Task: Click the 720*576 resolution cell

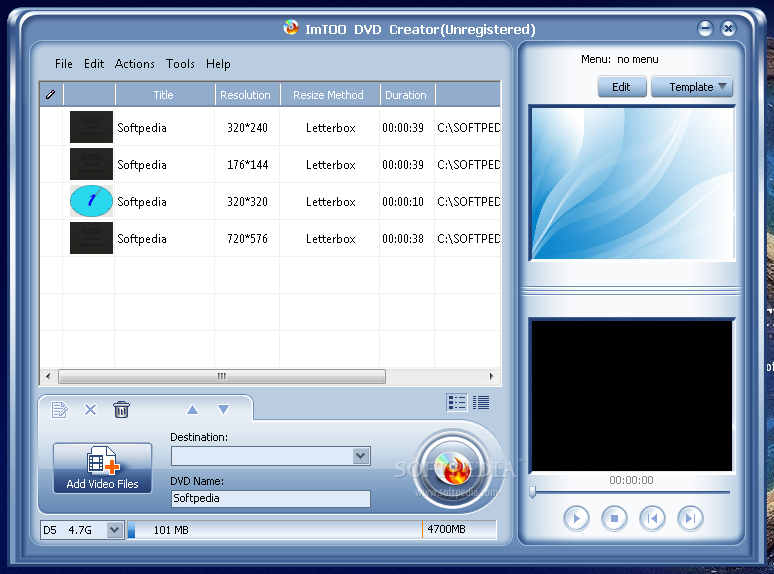Action: coord(247,239)
